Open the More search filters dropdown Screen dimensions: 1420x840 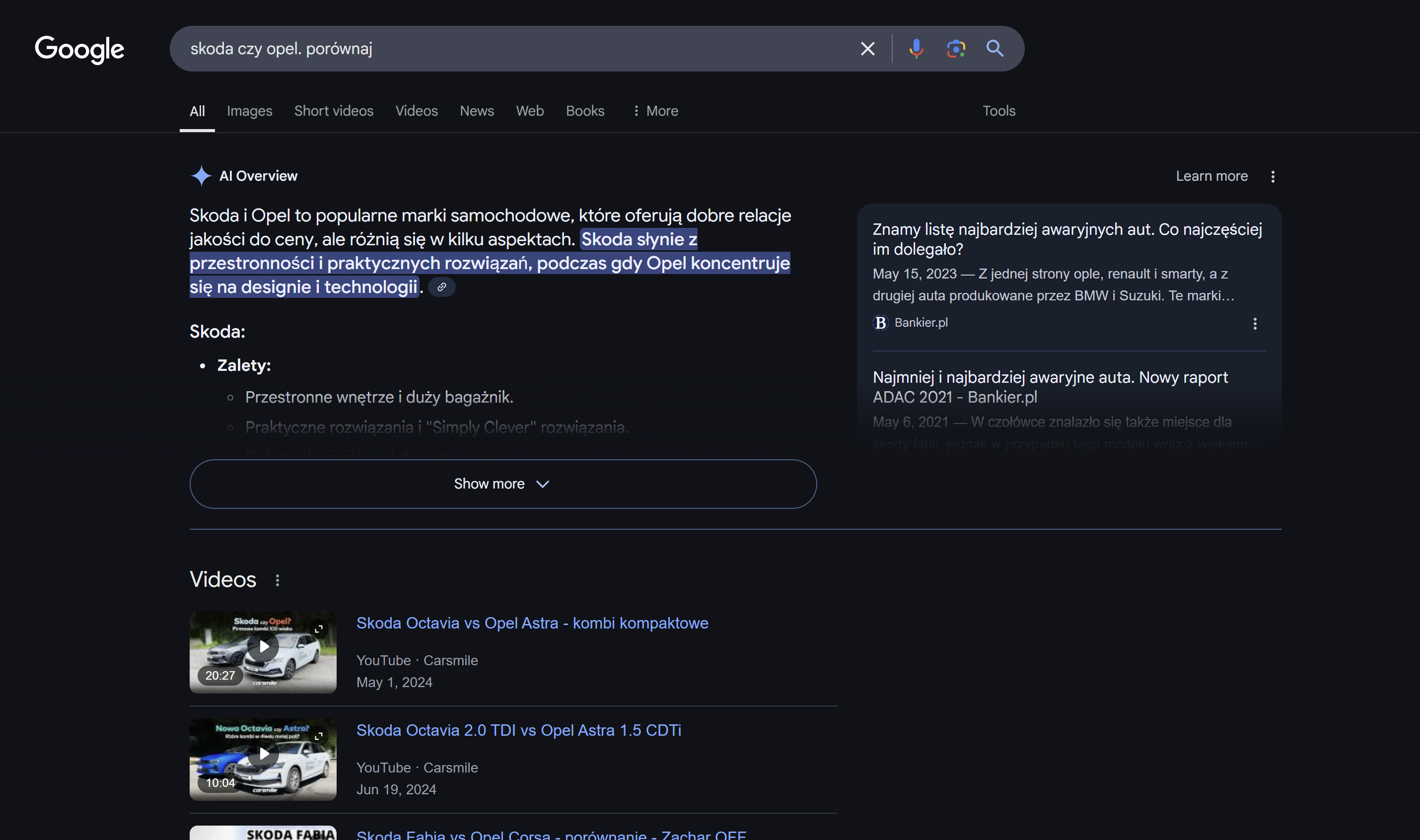point(655,111)
